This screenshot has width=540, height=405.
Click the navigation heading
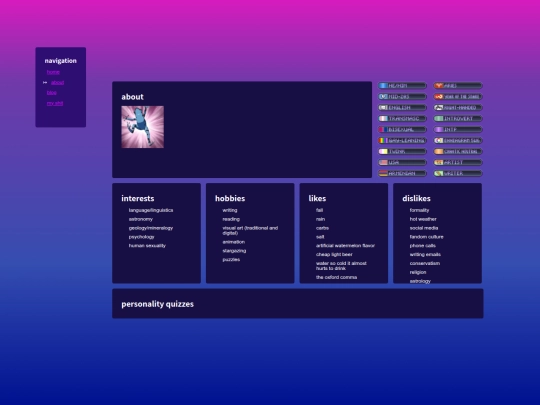(x=61, y=61)
